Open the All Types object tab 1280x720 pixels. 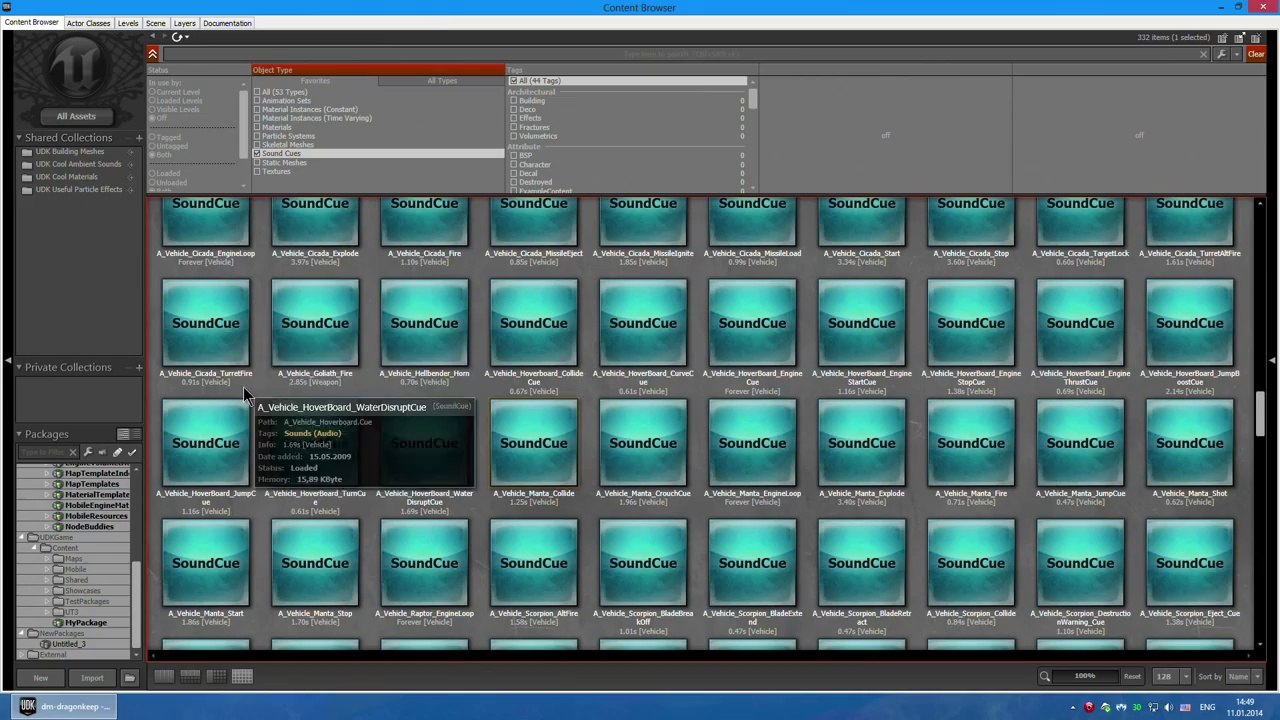(x=442, y=81)
